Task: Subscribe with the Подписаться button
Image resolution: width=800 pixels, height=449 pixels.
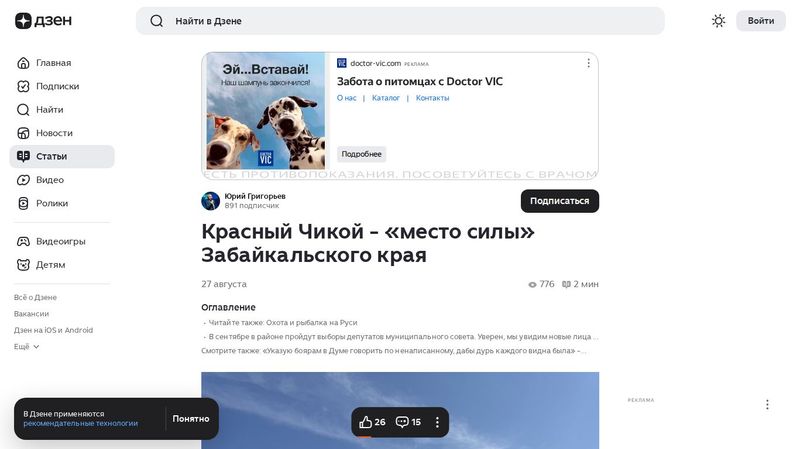Action: (559, 201)
